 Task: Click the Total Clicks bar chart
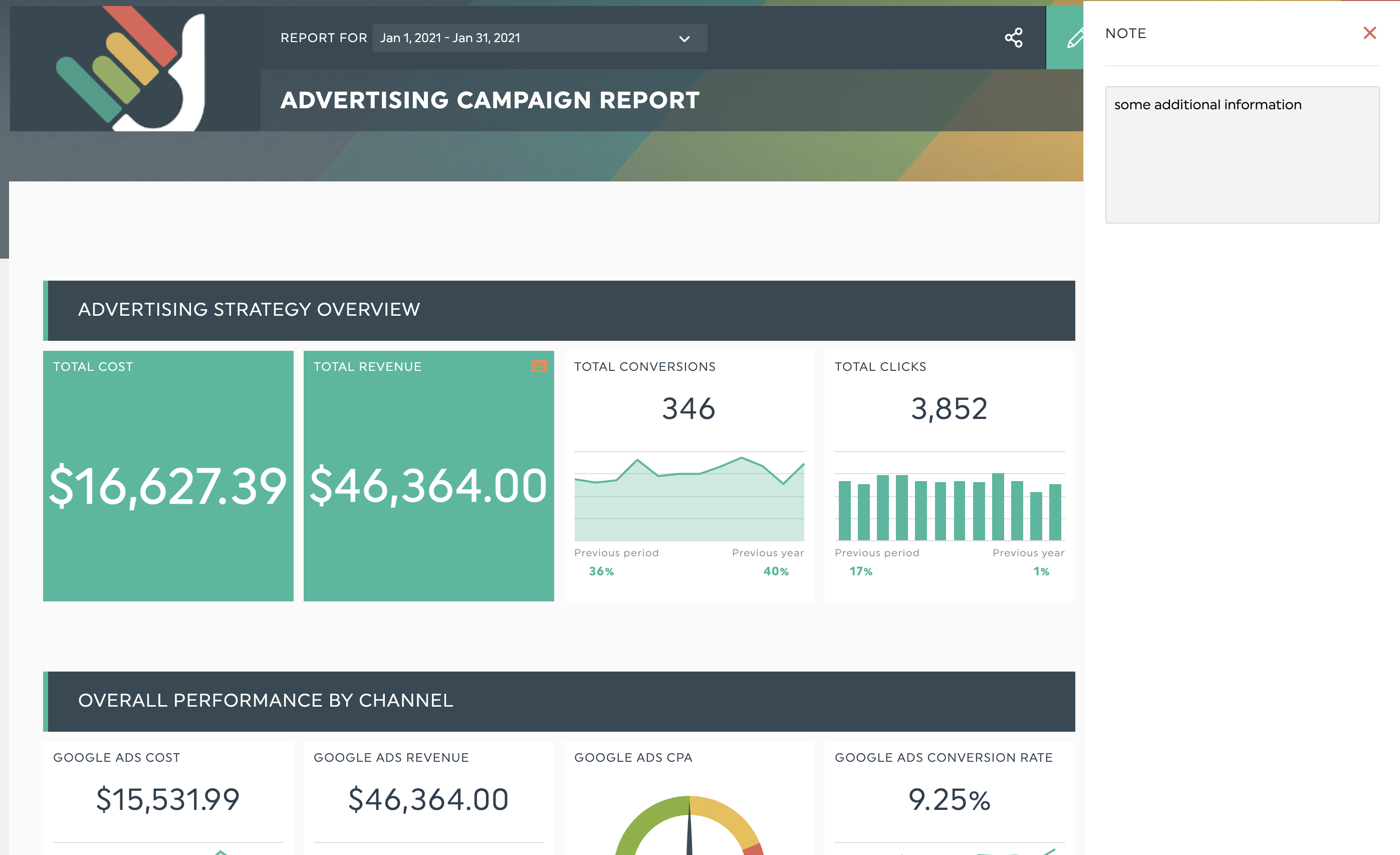pyautogui.click(x=949, y=506)
